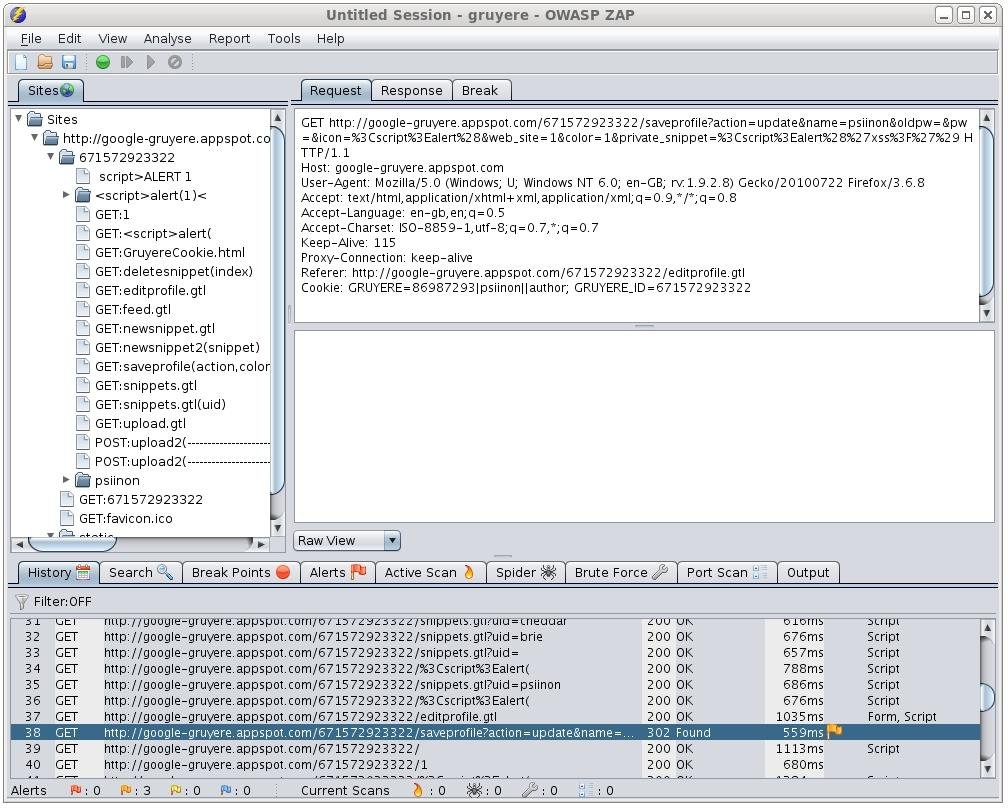Viewport: 1008px width, 808px height.
Task: Click the New Session toolbar icon
Action: [21, 62]
